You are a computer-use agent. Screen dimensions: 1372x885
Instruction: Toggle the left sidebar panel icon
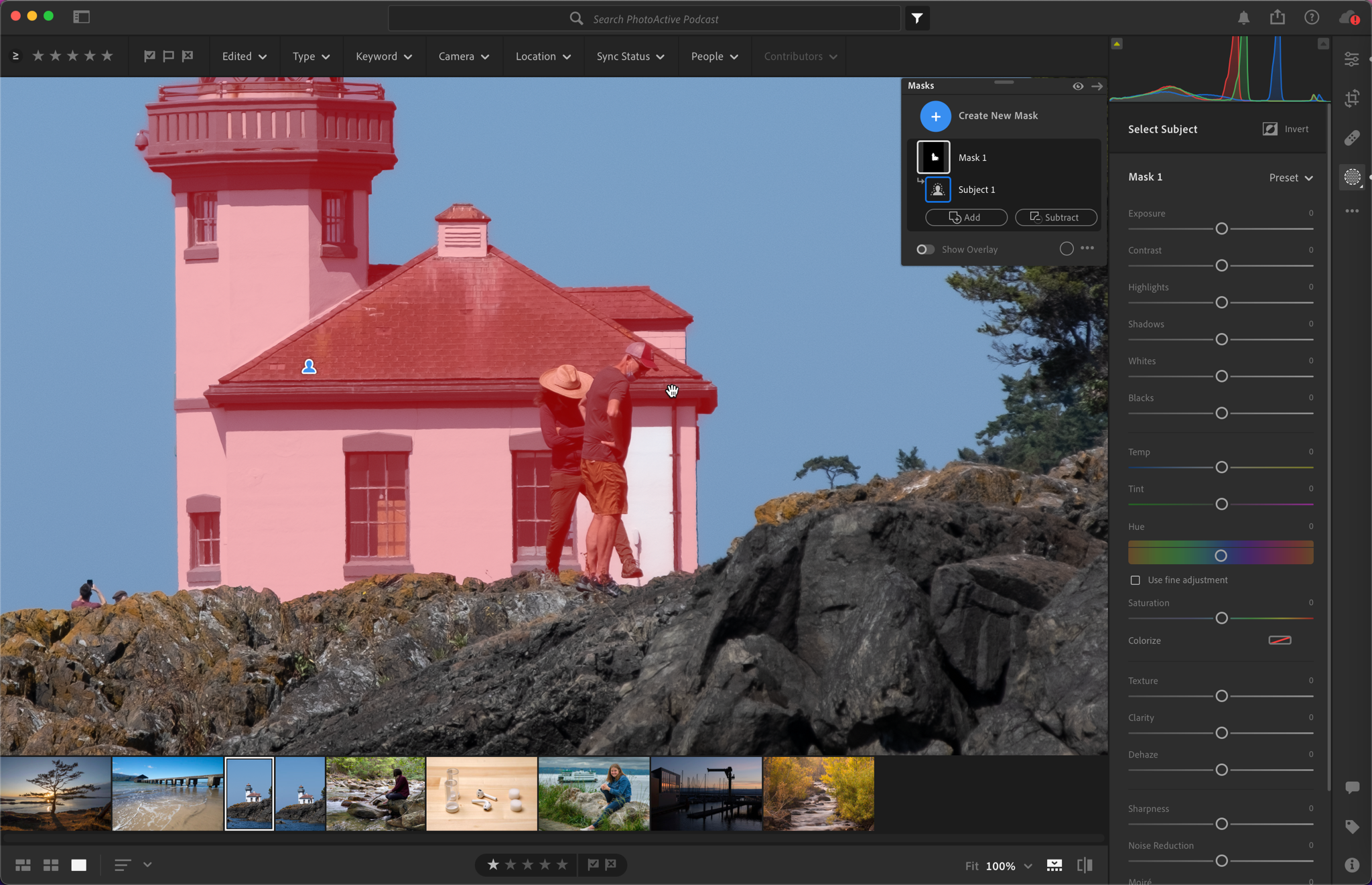click(81, 17)
